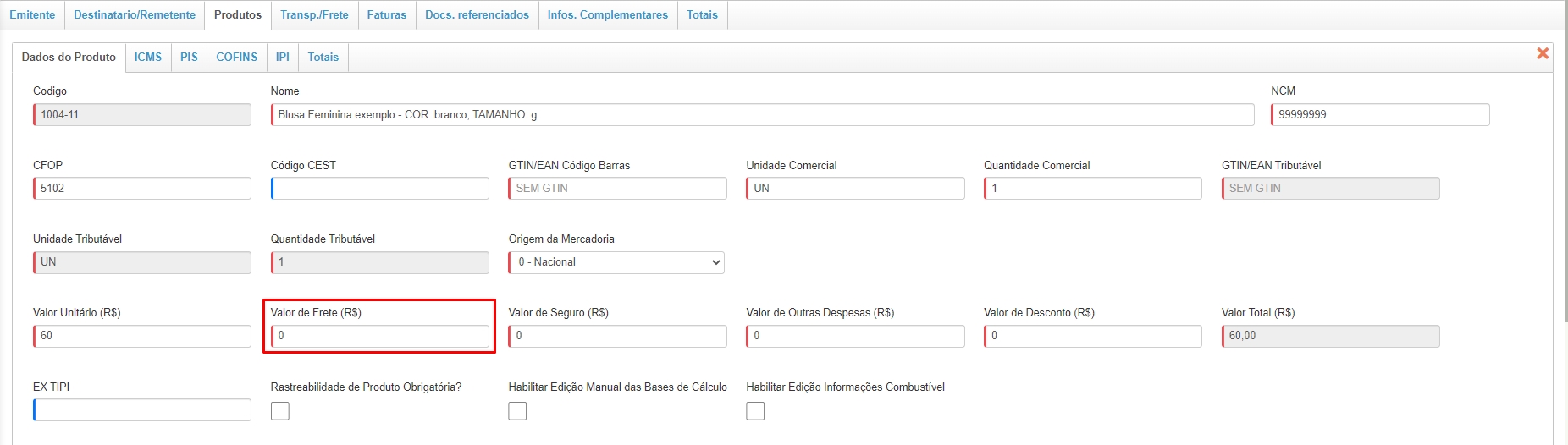The height and width of the screenshot is (445, 1568).
Task: Select the Faturas tab
Action: coord(386,15)
